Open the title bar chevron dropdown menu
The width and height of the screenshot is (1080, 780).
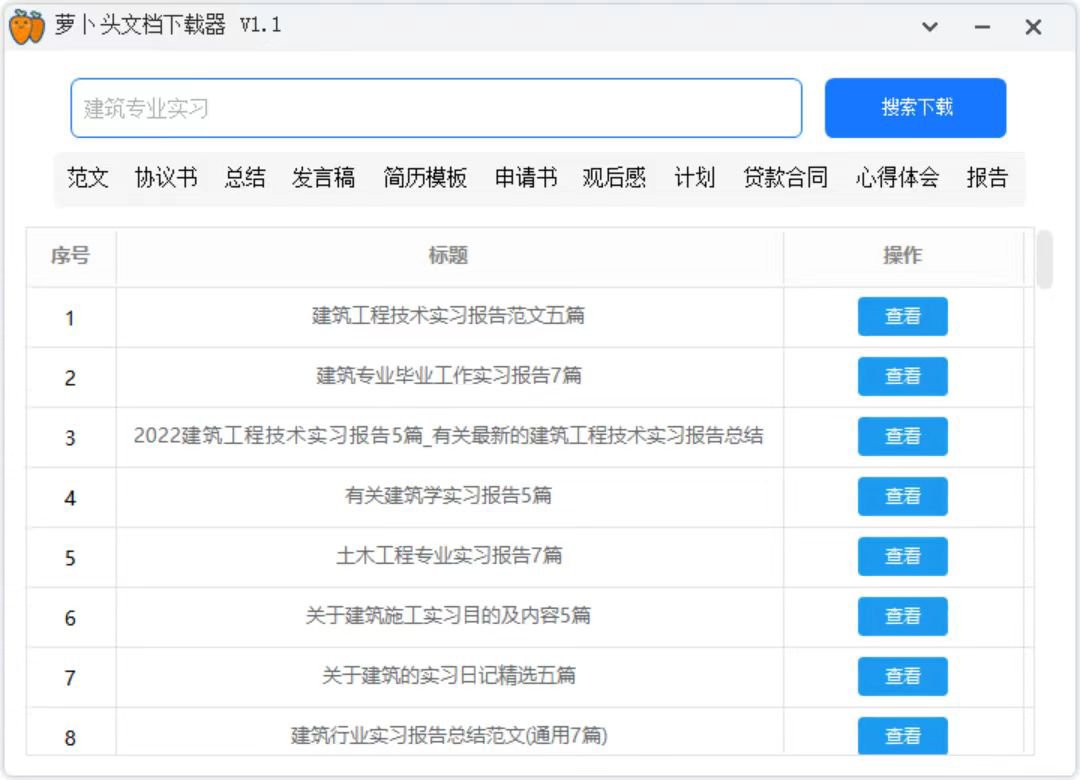coord(930,27)
